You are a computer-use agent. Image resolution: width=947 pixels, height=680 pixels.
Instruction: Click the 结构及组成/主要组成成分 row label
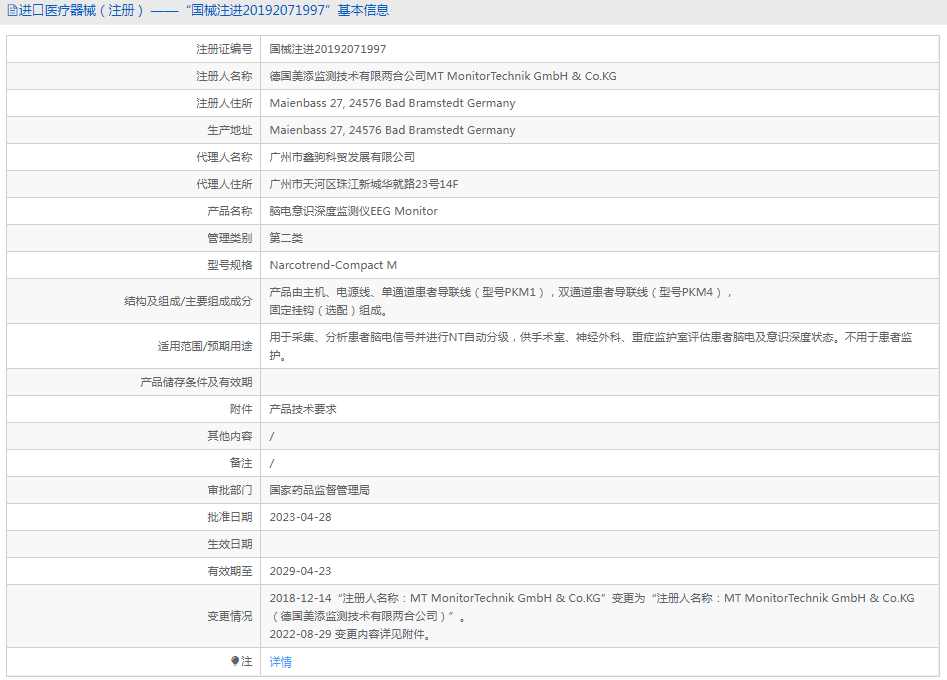tap(188, 301)
